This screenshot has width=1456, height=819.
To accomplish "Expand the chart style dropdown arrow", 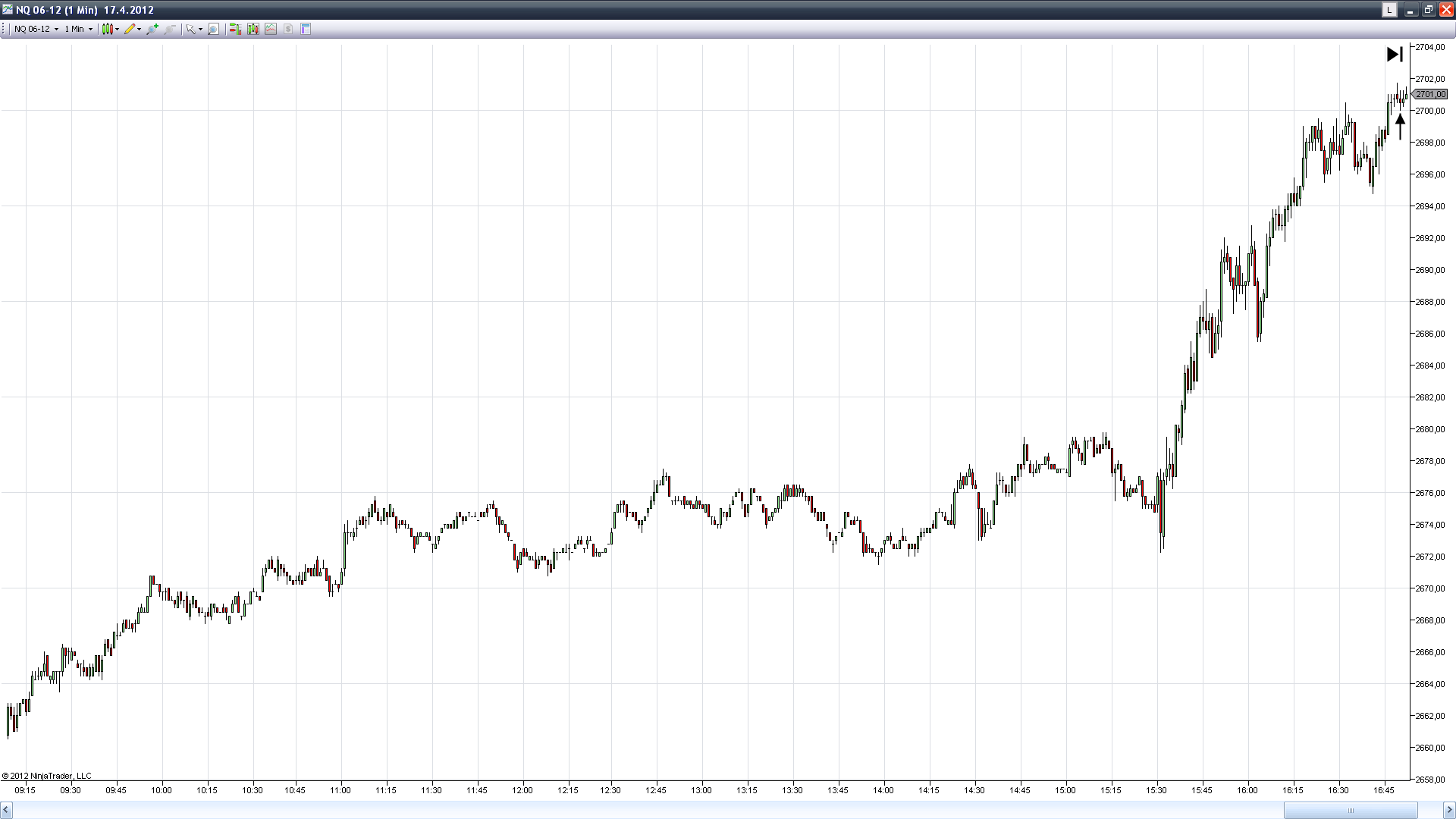I will click(x=117, y=30).
